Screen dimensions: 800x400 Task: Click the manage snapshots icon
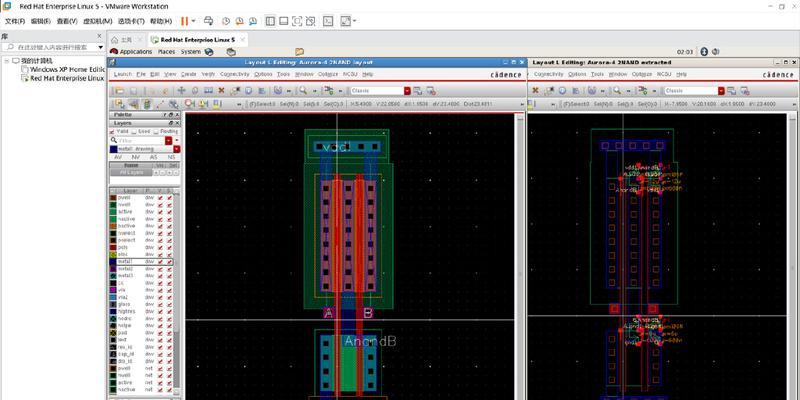253,21
